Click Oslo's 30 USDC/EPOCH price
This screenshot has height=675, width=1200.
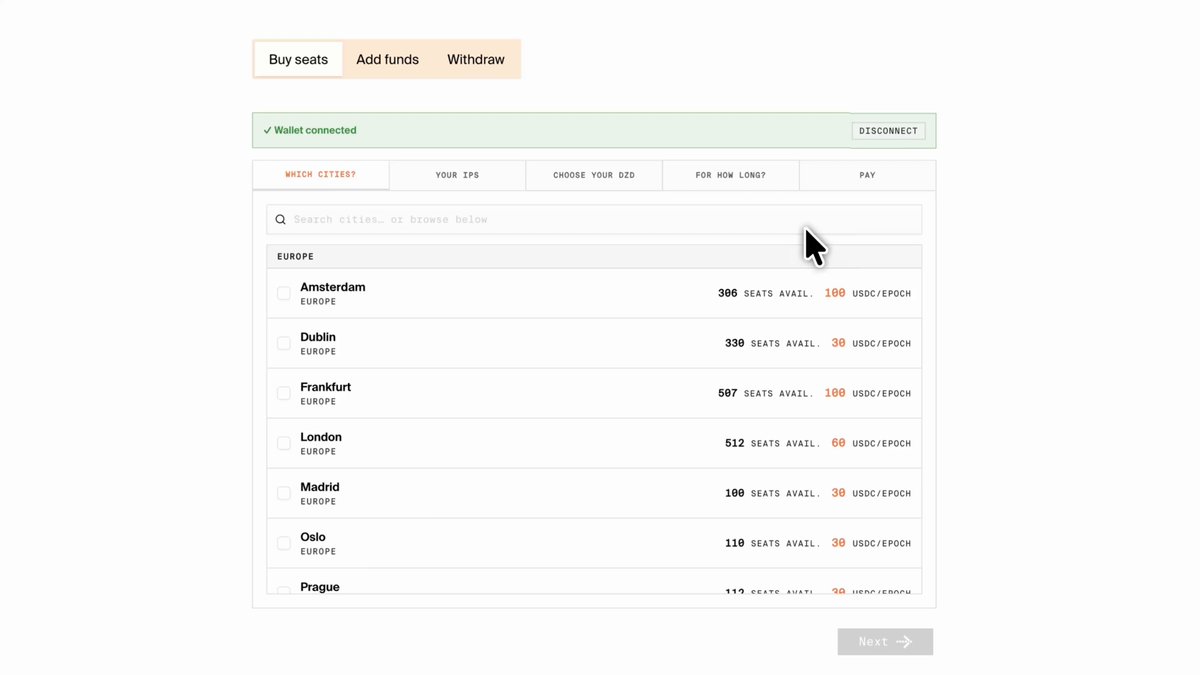pyautogui.click(x=871, y=544)
